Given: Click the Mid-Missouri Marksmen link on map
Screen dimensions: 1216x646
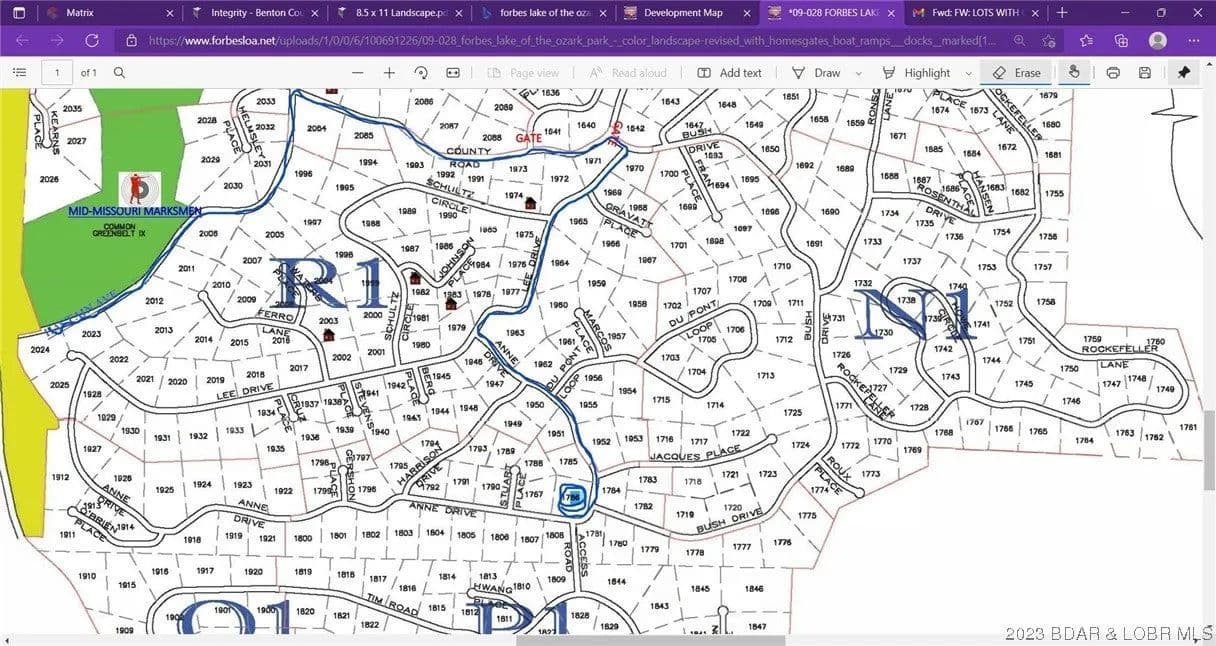Looking at the screenshot, I should tap(135, 211).
